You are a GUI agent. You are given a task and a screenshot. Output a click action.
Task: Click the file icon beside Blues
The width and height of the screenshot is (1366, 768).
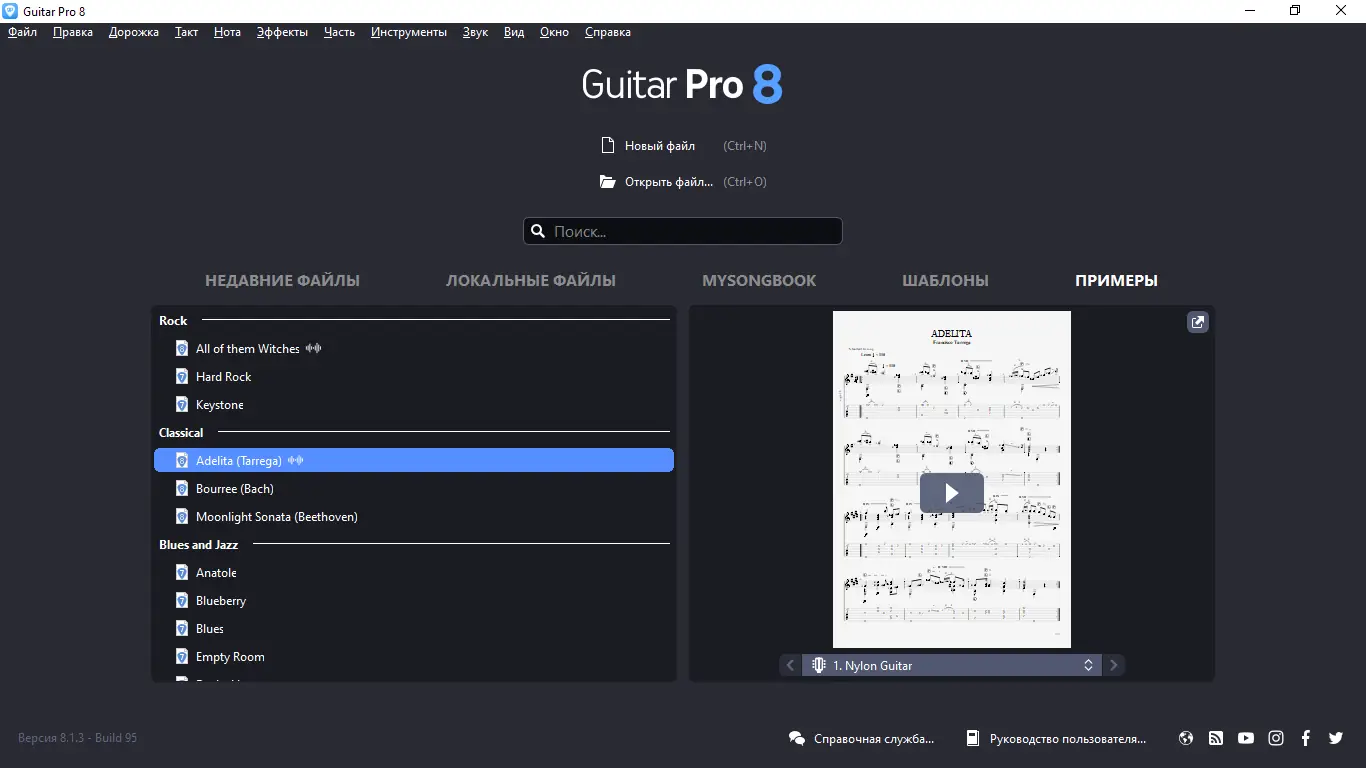(x=182, y=629)
